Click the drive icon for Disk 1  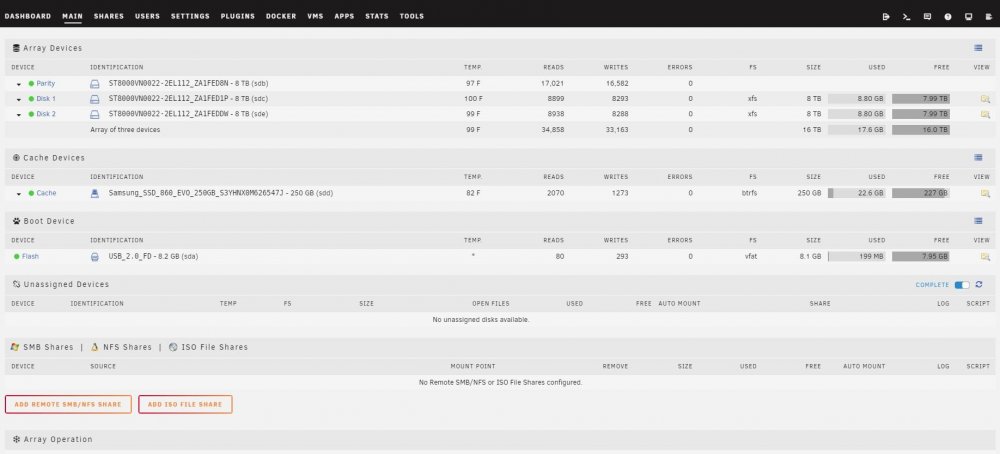tap(94, 99)
